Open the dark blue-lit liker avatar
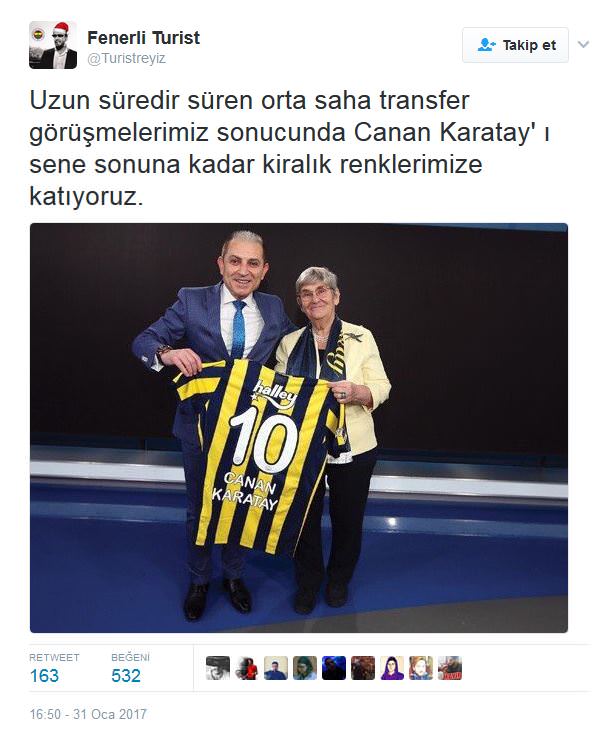The width and height of the screenshot is (605, 734). point(334,668)
